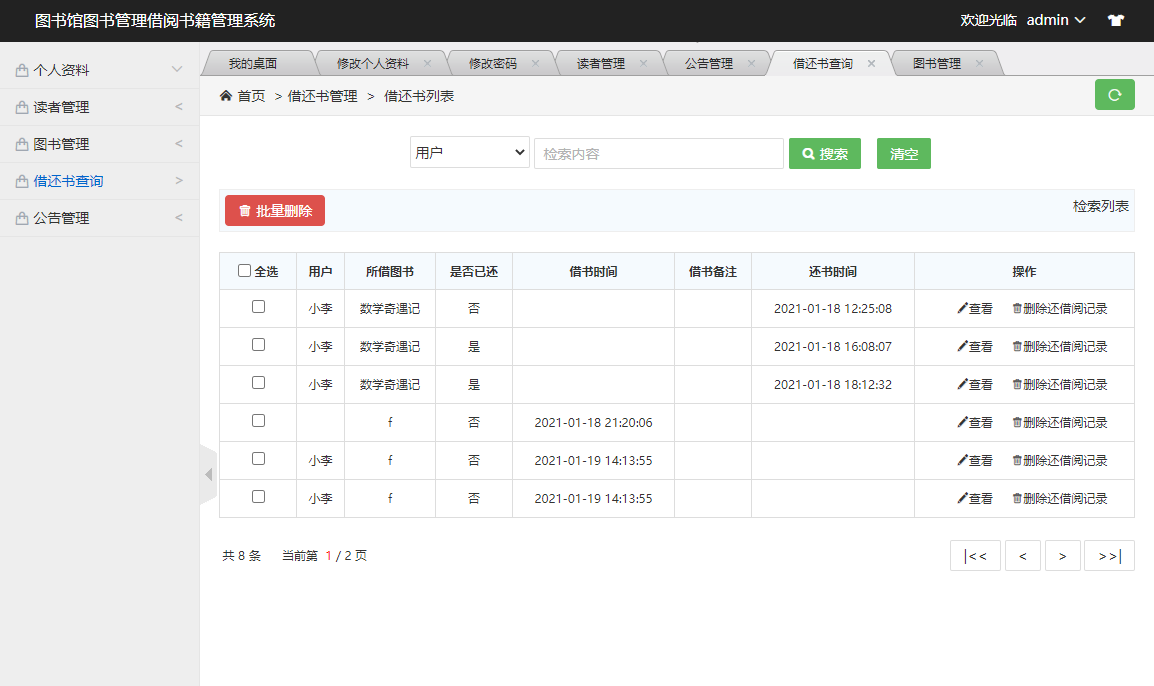Click the green refresh icon
The height and width of the screenshot is (686, 1154).
1114,94
